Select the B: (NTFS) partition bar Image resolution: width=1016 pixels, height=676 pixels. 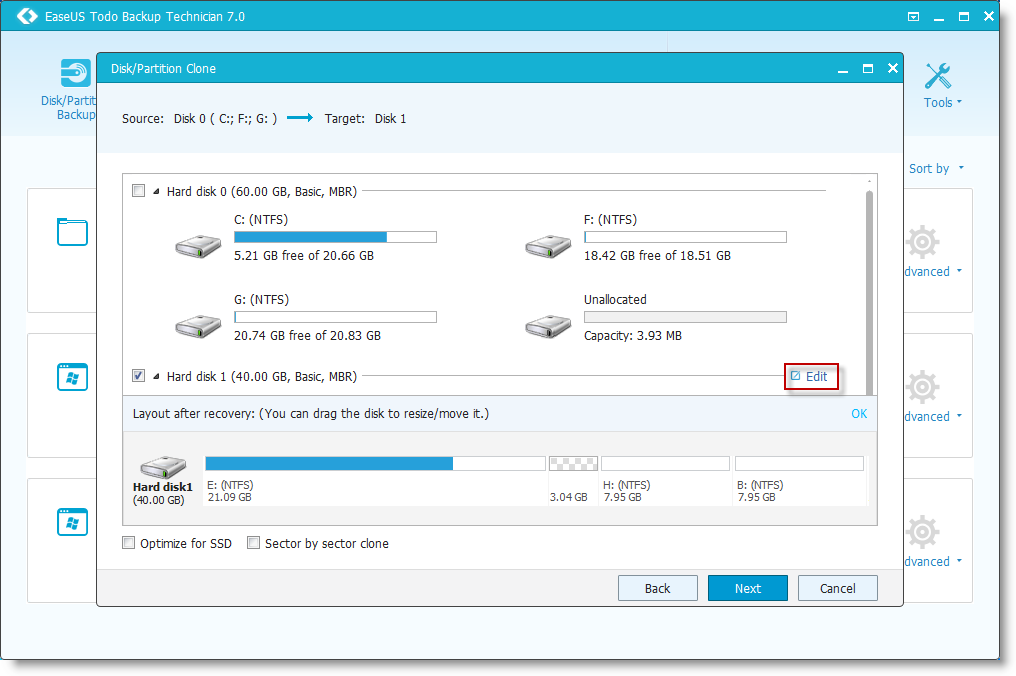coord(800,463)
